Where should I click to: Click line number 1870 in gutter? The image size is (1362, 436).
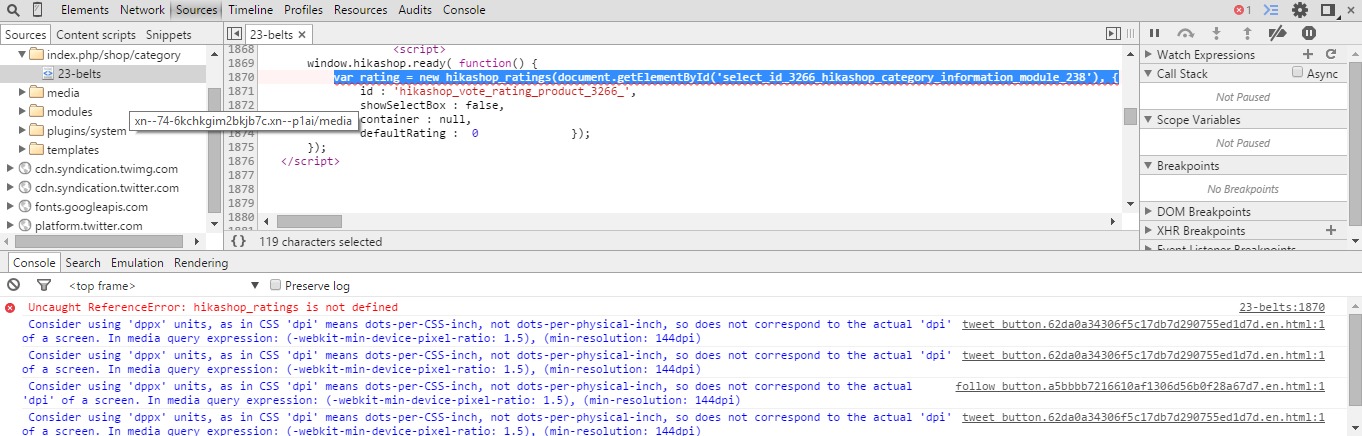pyautogui.click(x=240, y=77)
